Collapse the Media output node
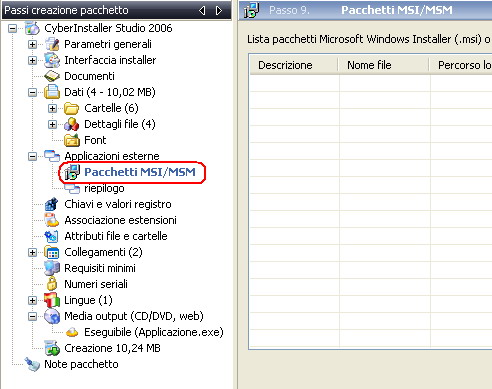This screenshot has width=492, height=389. [x=32, y=316]
